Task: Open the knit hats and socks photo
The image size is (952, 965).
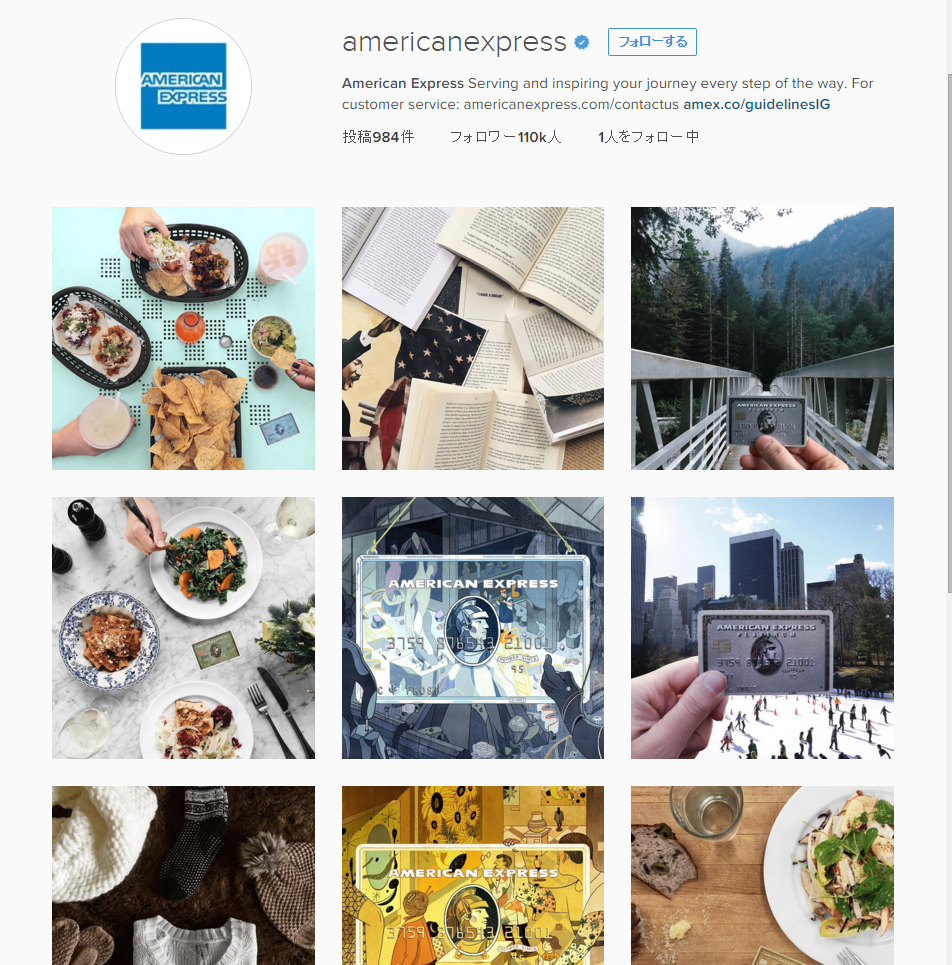Action: coord(183,875)
